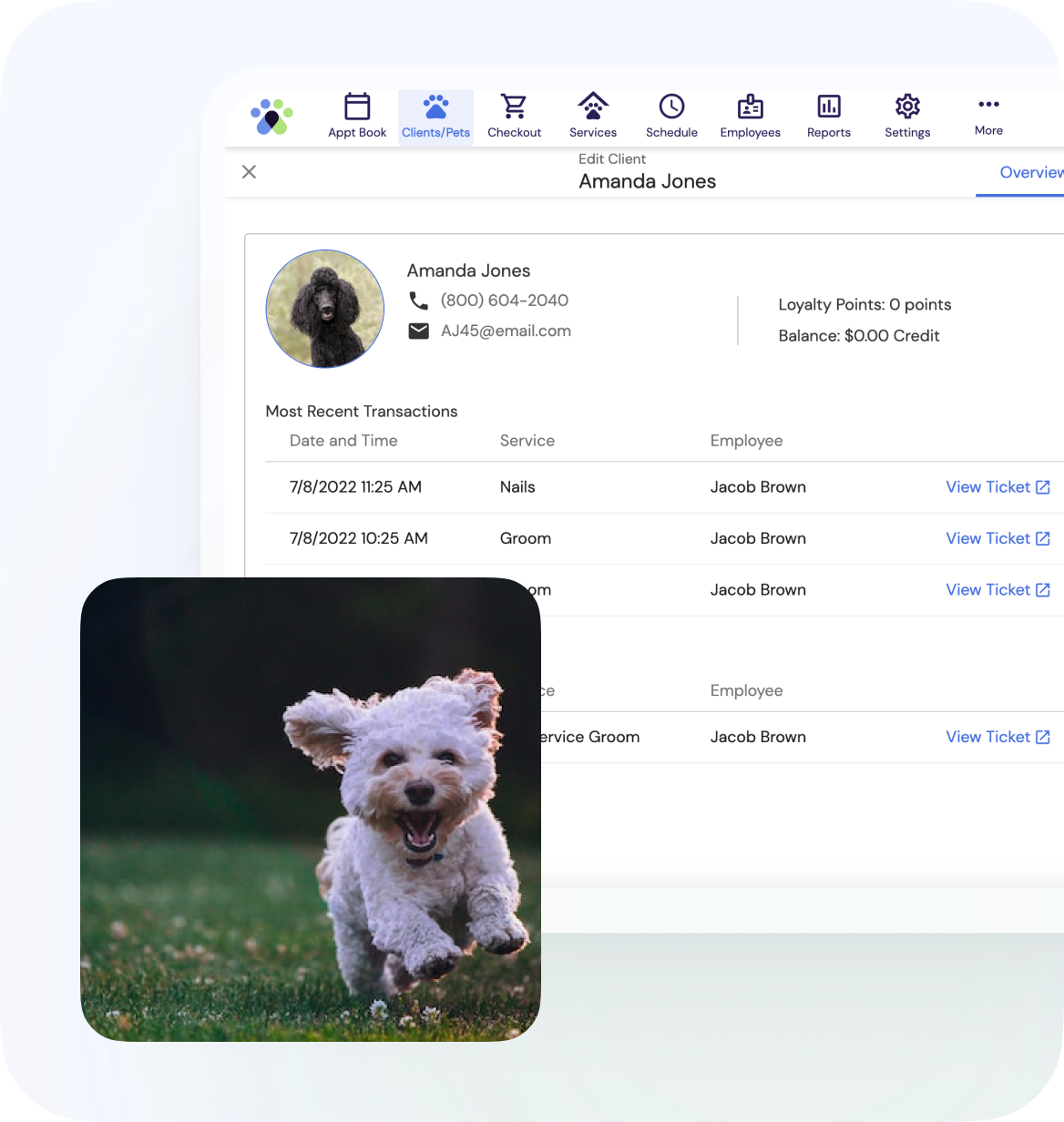
Task: Open Reports via the chart icon
Action: [x=828, y=106]
